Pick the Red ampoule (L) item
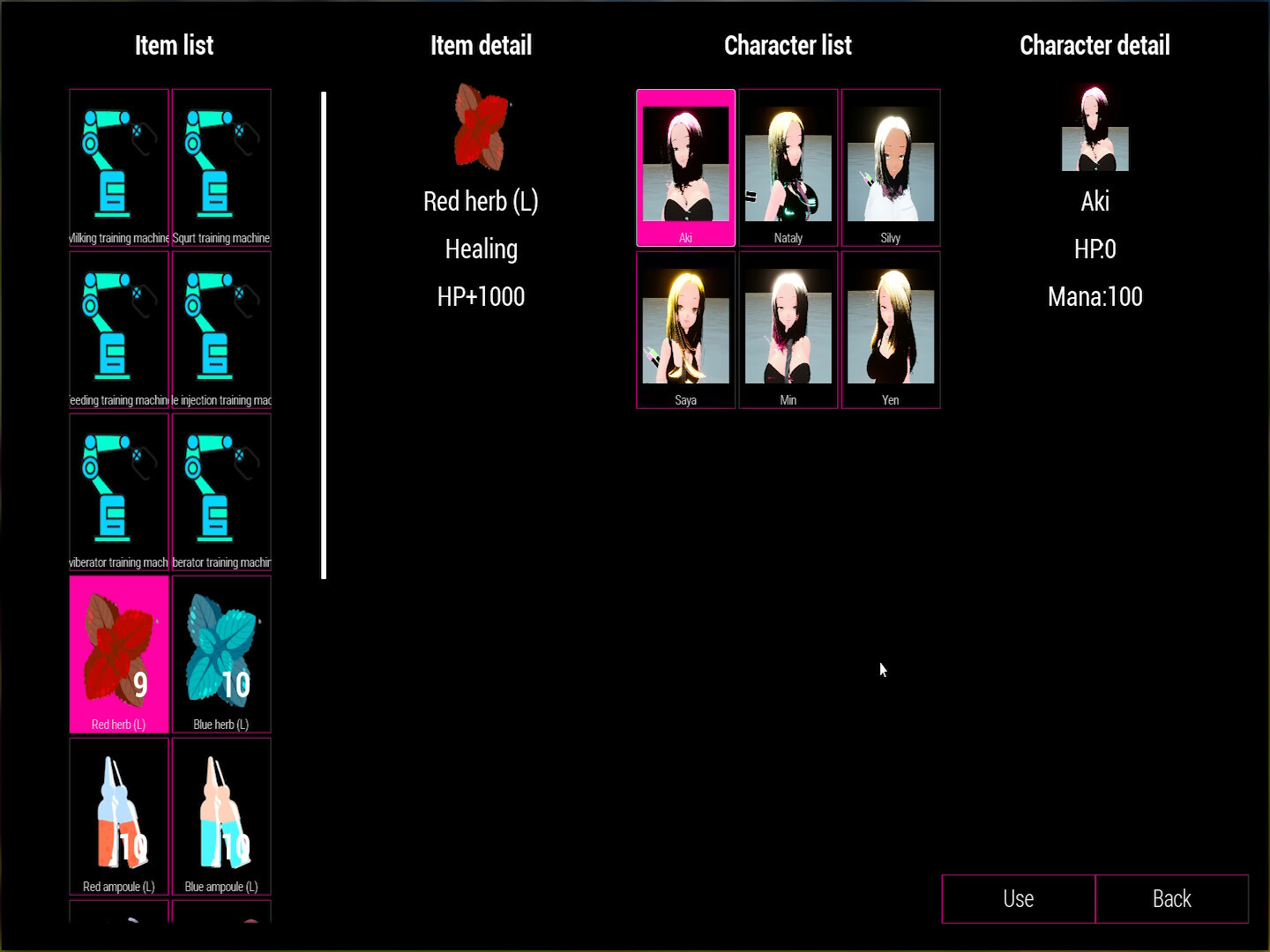 tap(119, 816)
